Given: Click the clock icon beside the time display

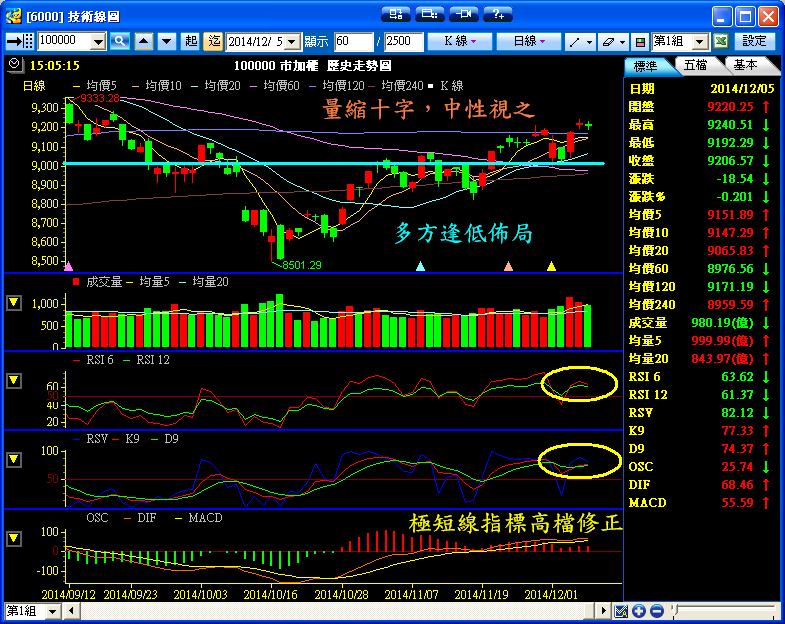Looking at the screenshot, I should 14,64.
